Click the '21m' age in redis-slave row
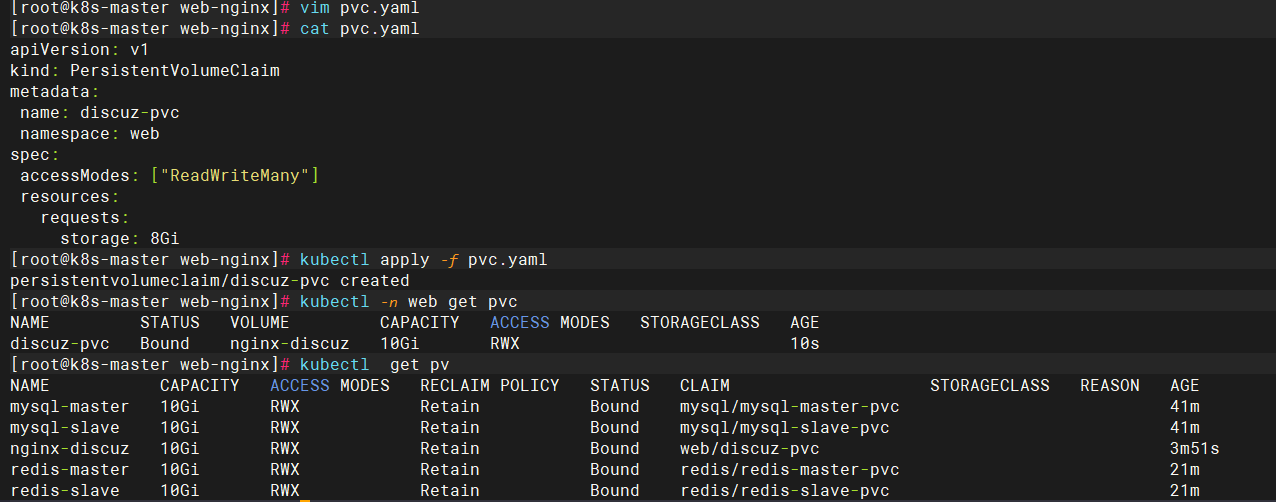1276x502 pixels. tap(1185, 491)
